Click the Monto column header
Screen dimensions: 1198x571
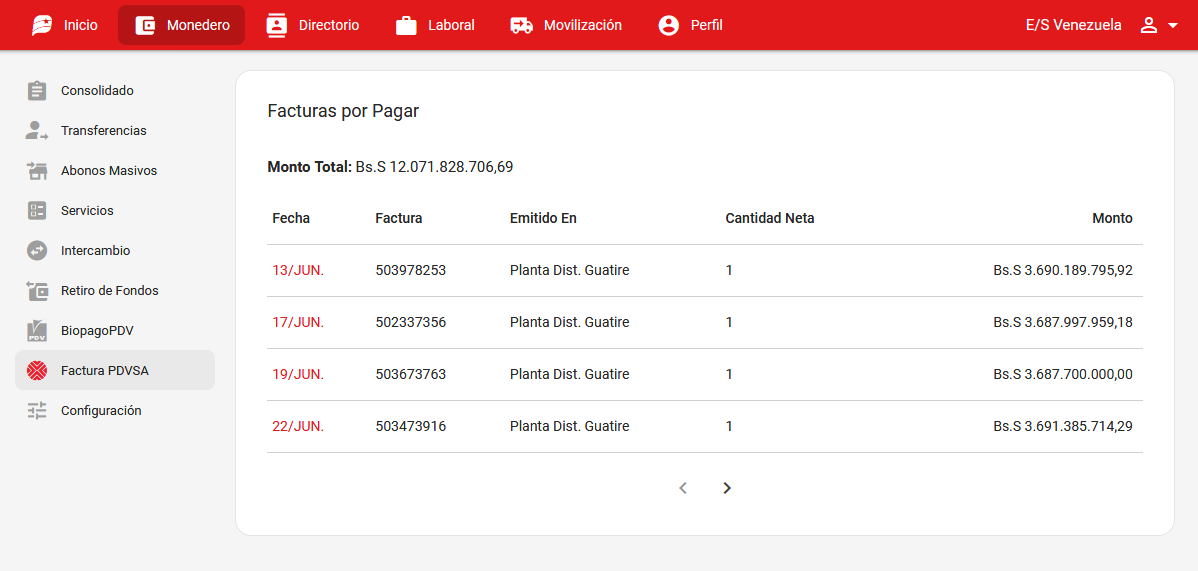(x=1112, y=219)
